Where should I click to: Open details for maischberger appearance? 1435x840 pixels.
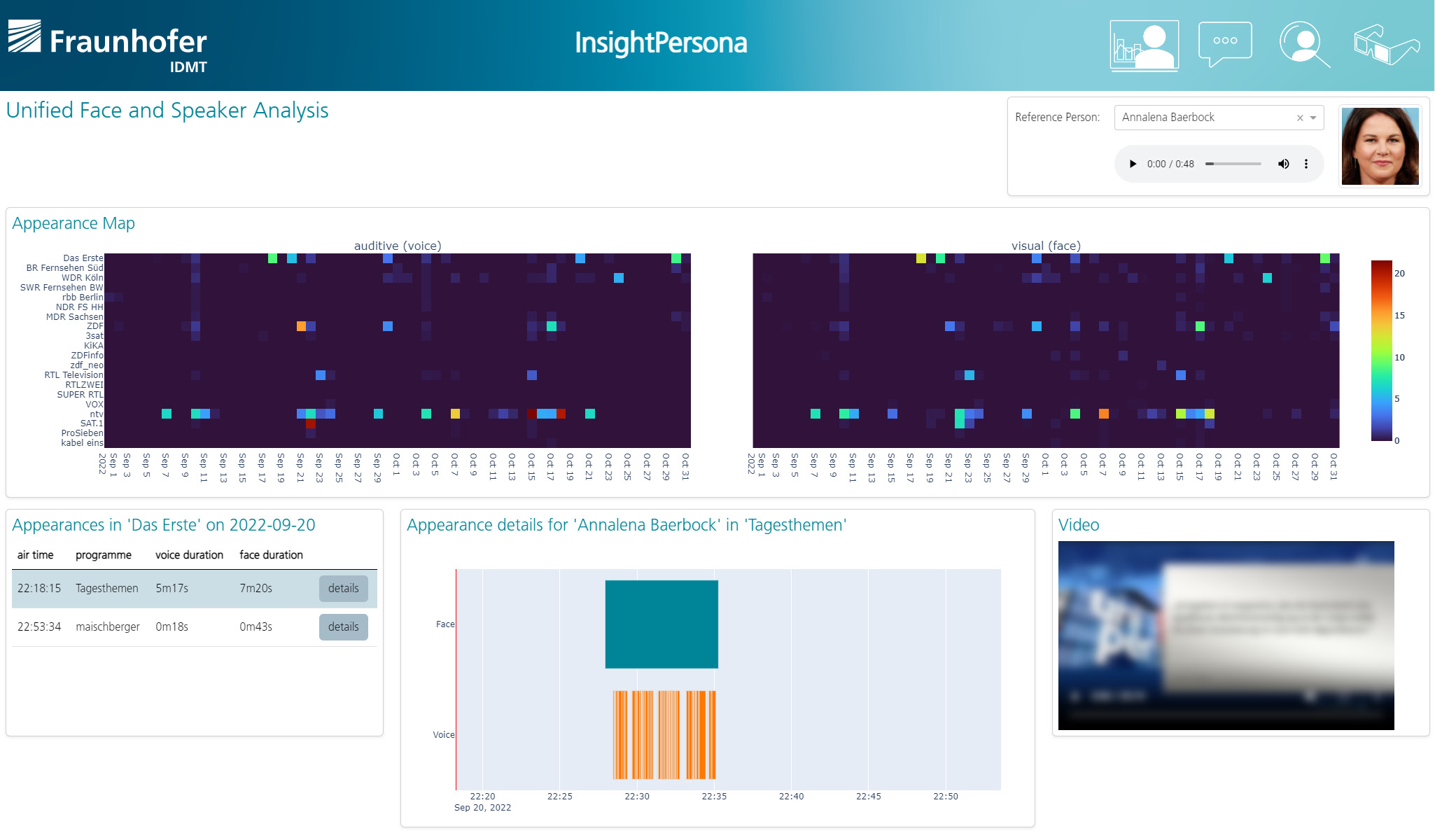pyautogui.click(x=343, y=627)
